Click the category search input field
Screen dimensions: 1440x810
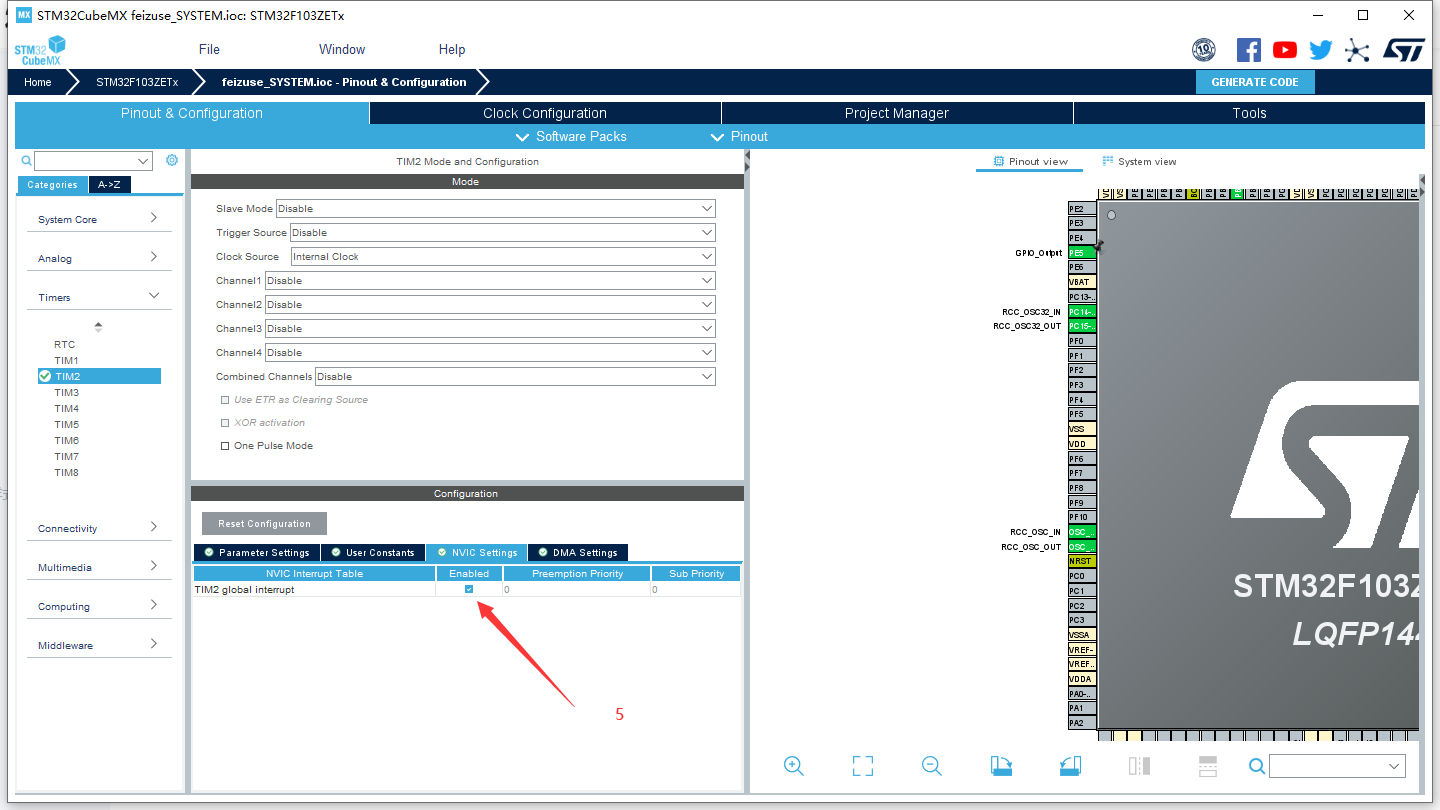tap(93, 161)
